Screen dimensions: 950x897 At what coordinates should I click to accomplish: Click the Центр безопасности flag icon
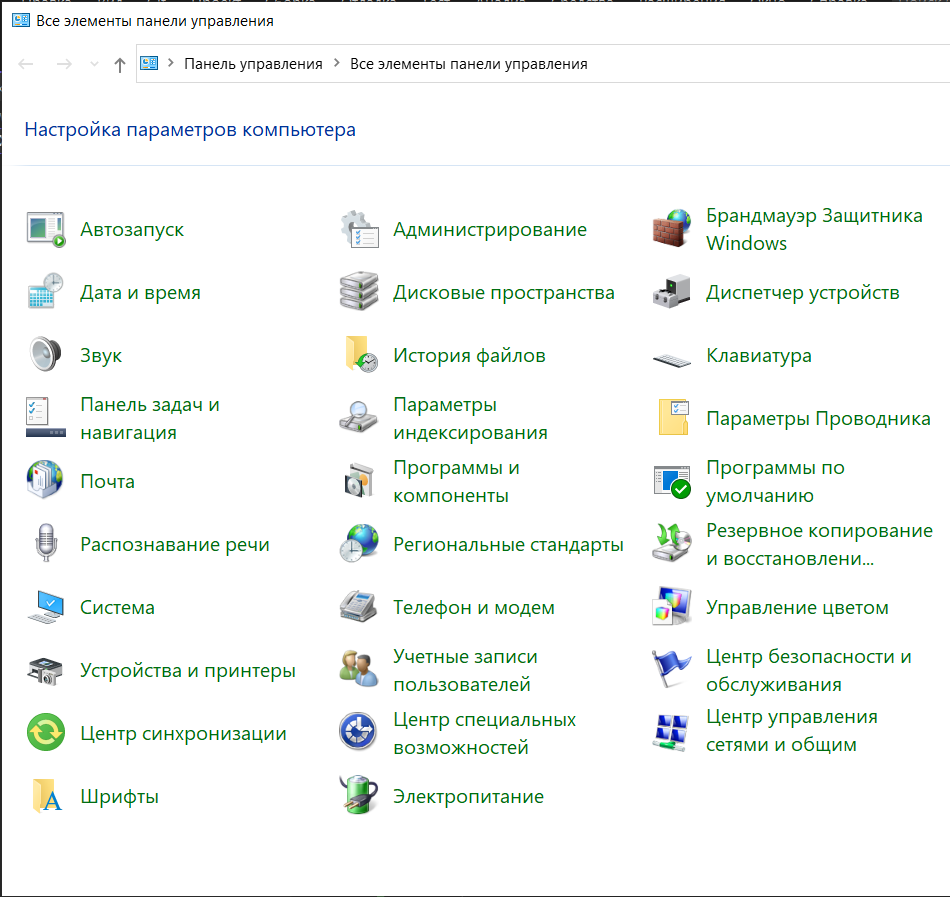[672, 670]
